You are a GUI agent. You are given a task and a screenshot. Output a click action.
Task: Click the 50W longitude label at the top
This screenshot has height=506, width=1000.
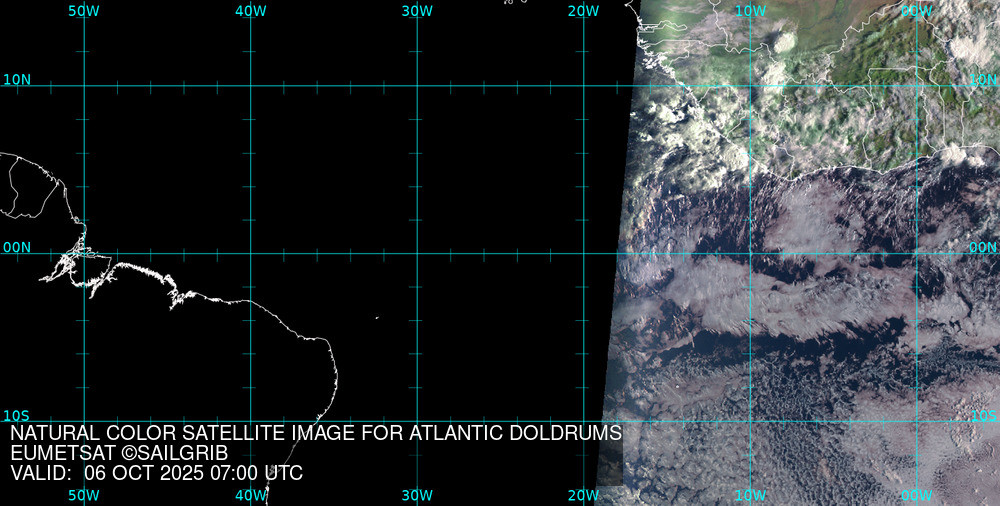[x=84, y=10]
